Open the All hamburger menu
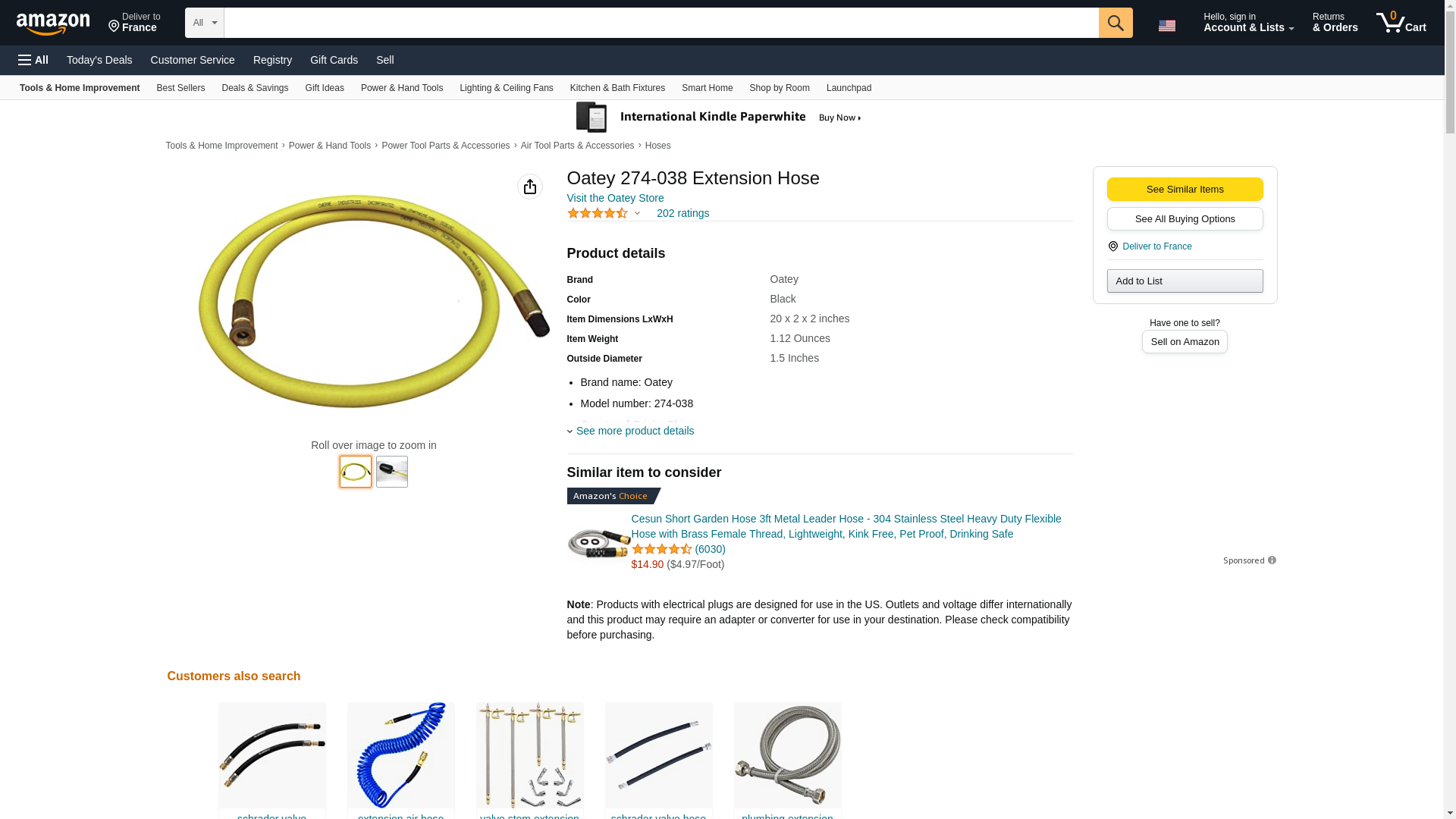Viewport: 1456px width, 819px height. (x=33, y=60)
